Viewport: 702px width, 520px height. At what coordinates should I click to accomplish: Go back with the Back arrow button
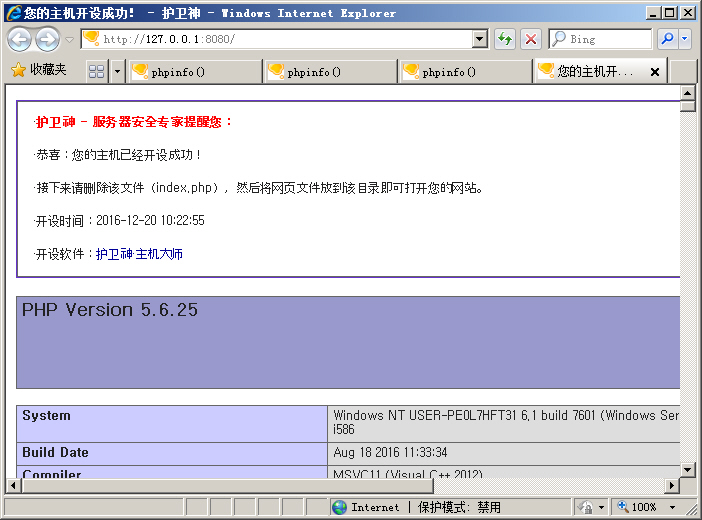(19, 39)
